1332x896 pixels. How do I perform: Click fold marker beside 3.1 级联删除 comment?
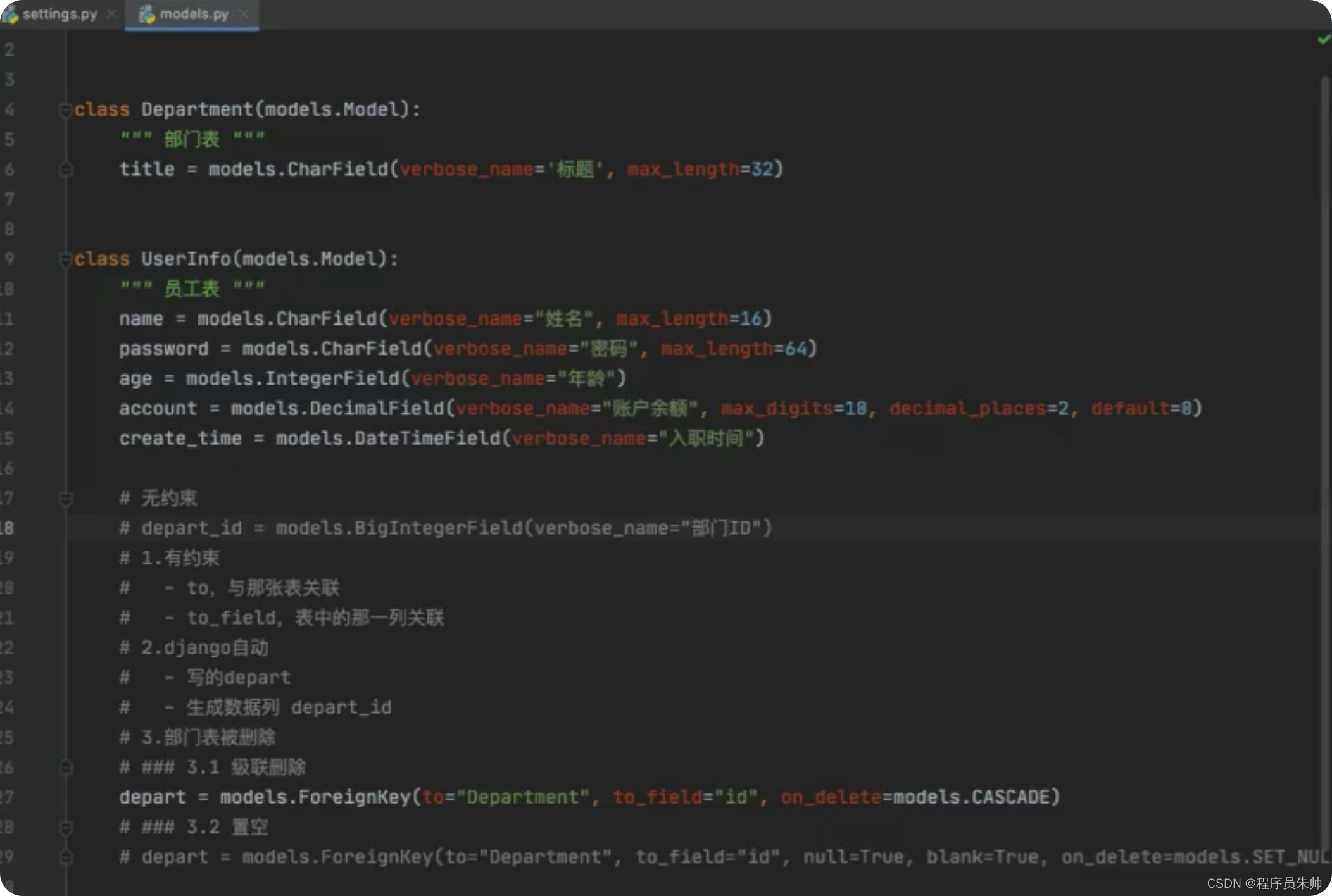click(x=66, y=768)
